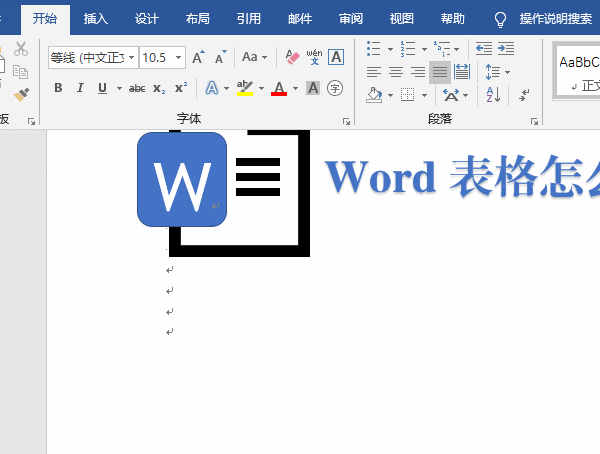Expand borders dropdown arrow
600x454 pixels.
pyautogui.click(x=424, y=95)
